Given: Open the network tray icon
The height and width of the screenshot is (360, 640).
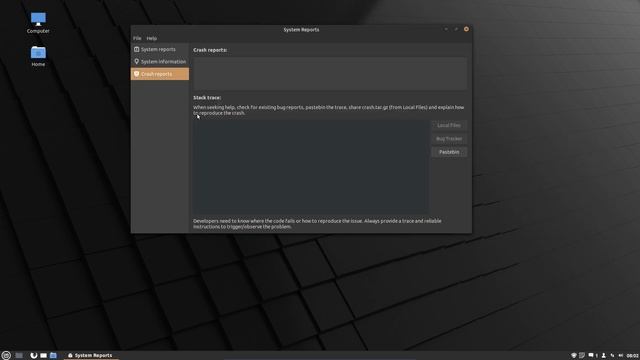Looking at the screenshot, I should 612,356.
